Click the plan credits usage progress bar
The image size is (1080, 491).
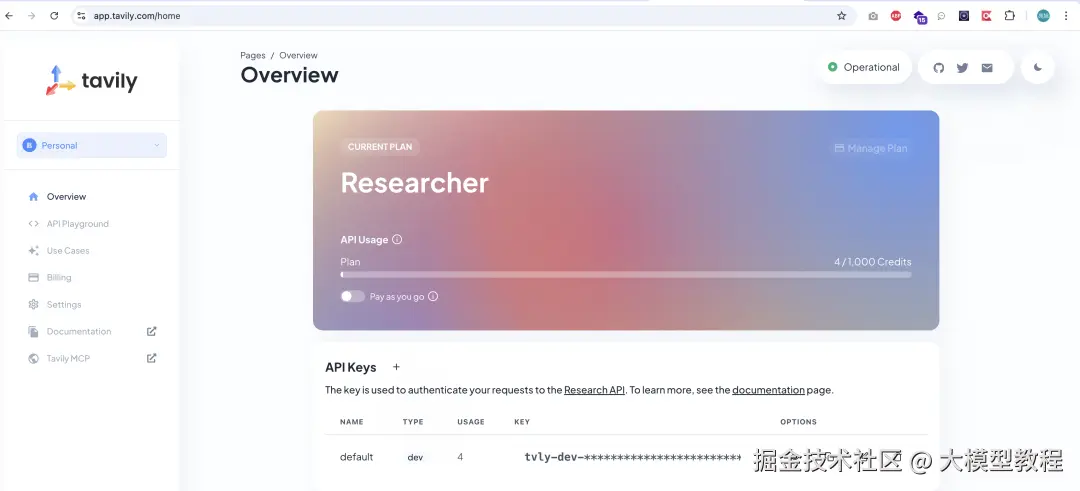pos(625,274)
